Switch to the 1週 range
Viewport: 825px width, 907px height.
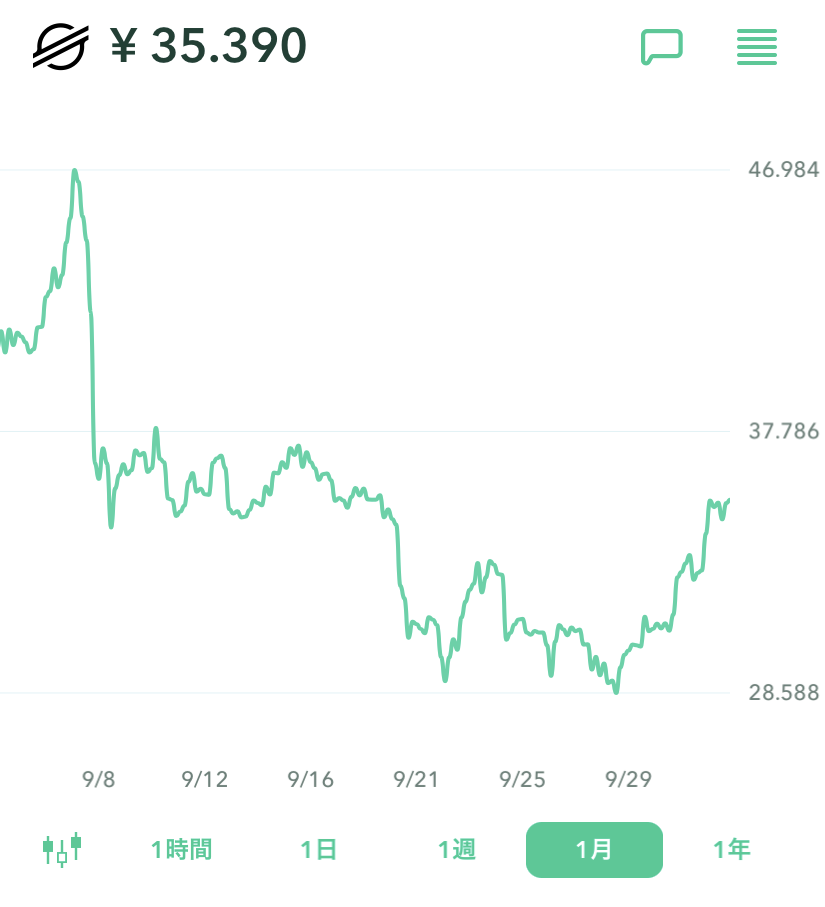click(x=457, y=850)
